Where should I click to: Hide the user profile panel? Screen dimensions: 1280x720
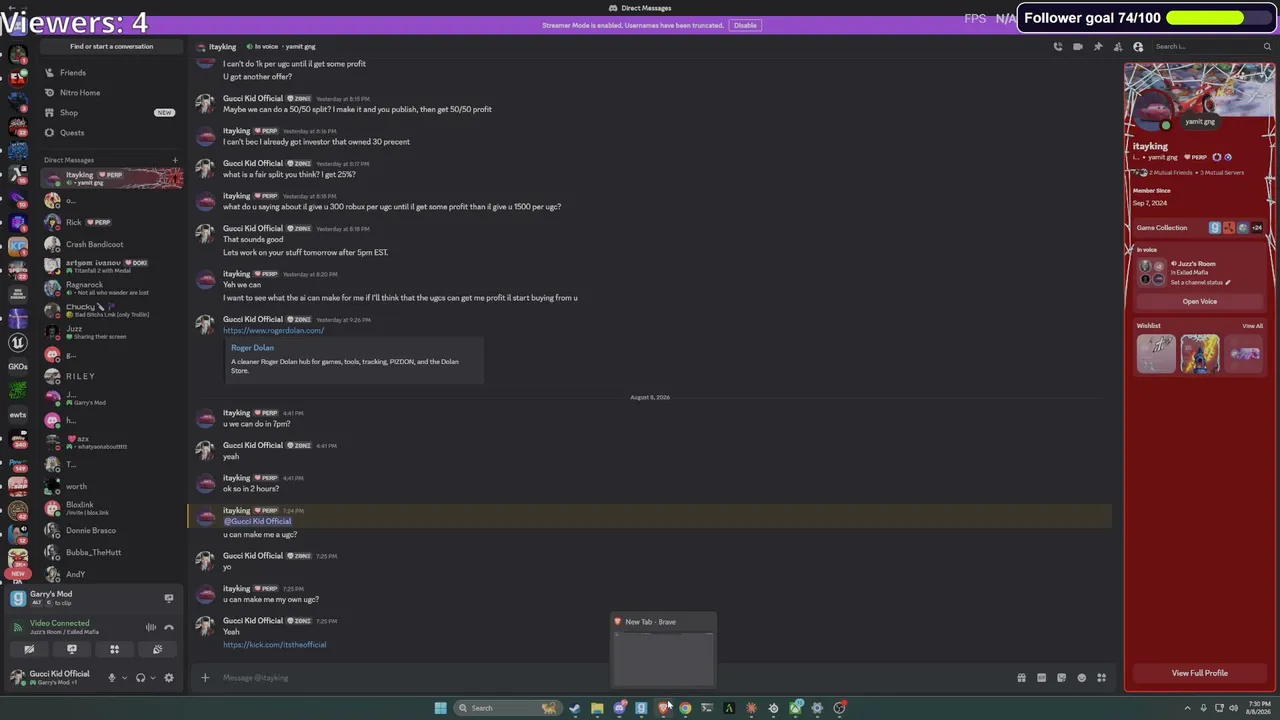click(x=1138, y=46)
